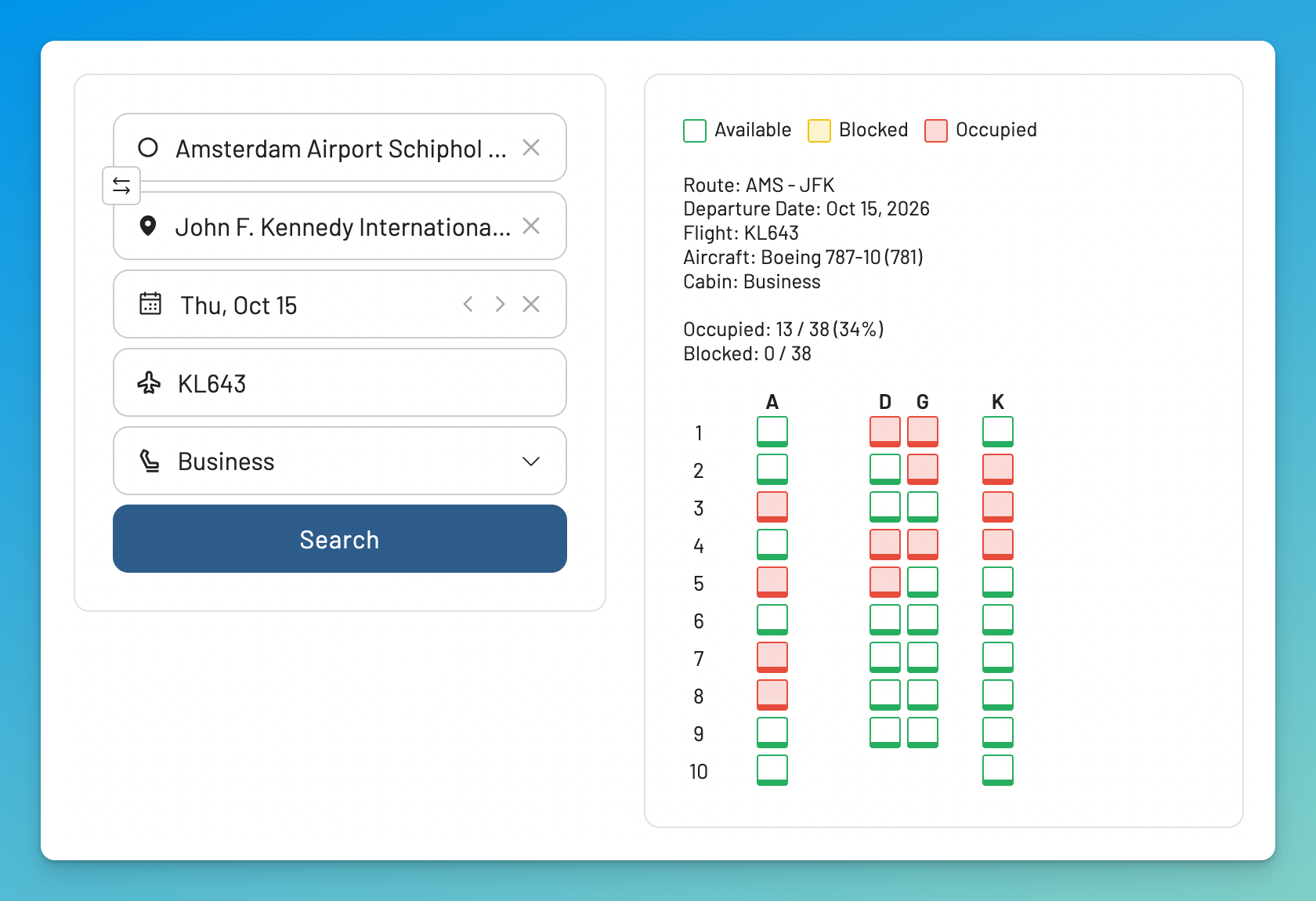Click the calendar icon in date field
The width and height of the screenshot is (1316, 901).
pyautogui.click(x=150, y=303)
